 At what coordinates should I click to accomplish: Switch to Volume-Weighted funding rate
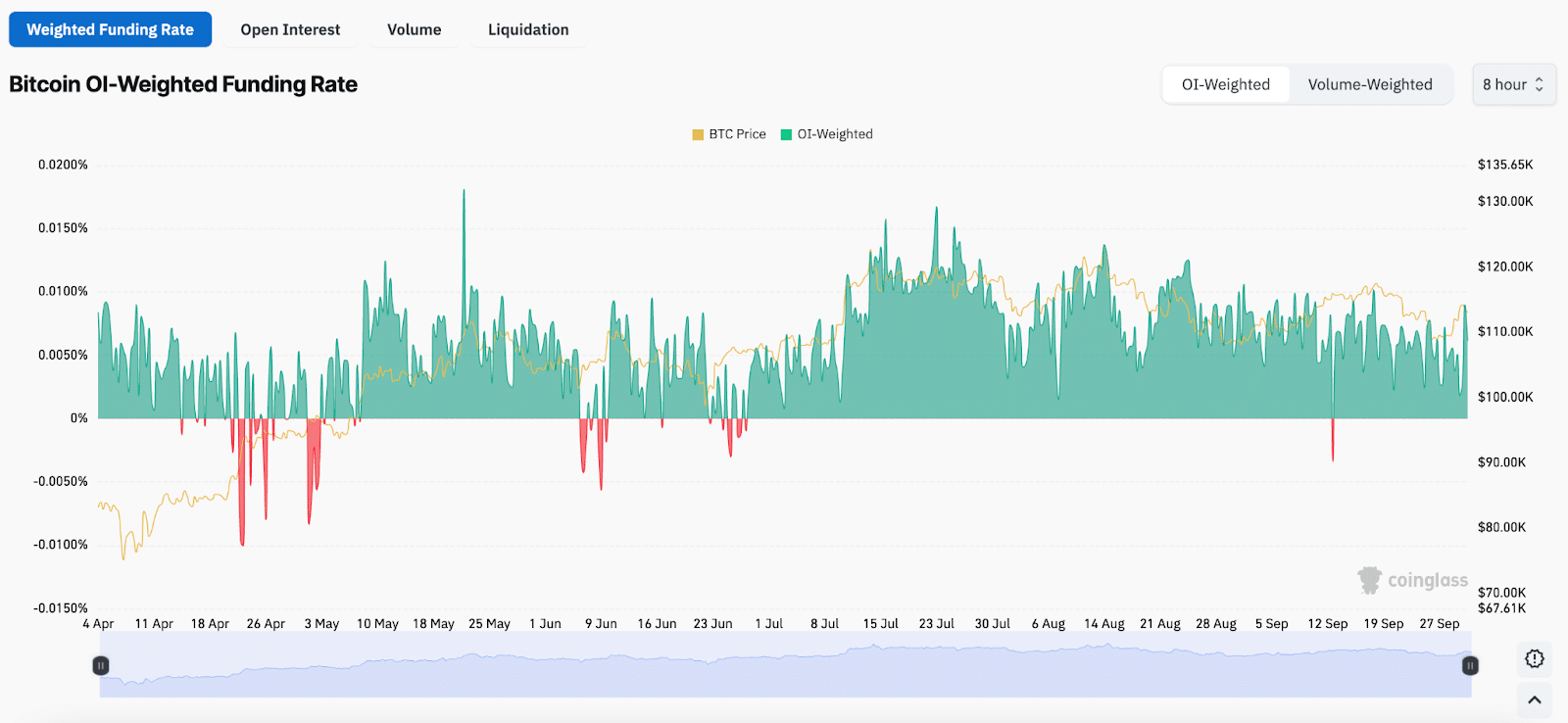point(1369,84)
